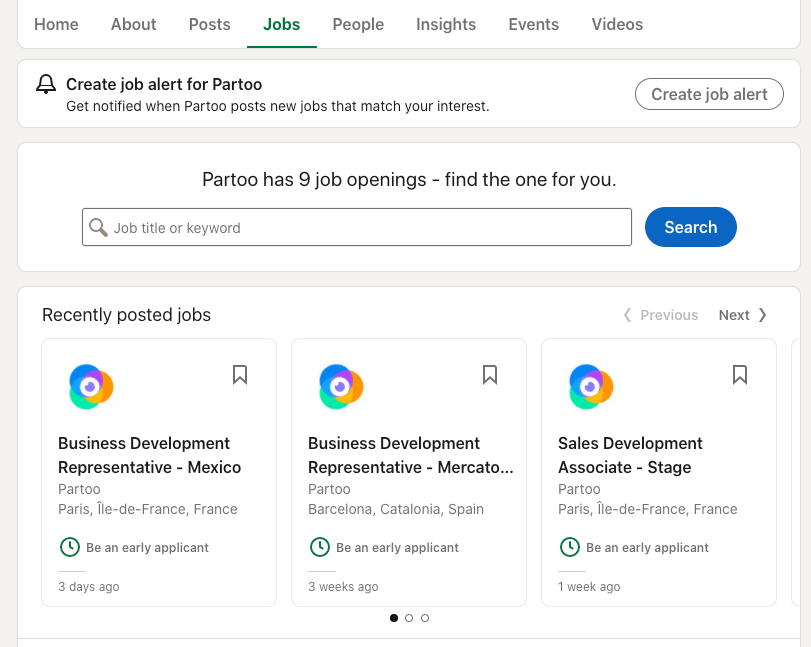Switch to the People tab
This screenshot has width=811, height=647.
(x=358, y=24)
